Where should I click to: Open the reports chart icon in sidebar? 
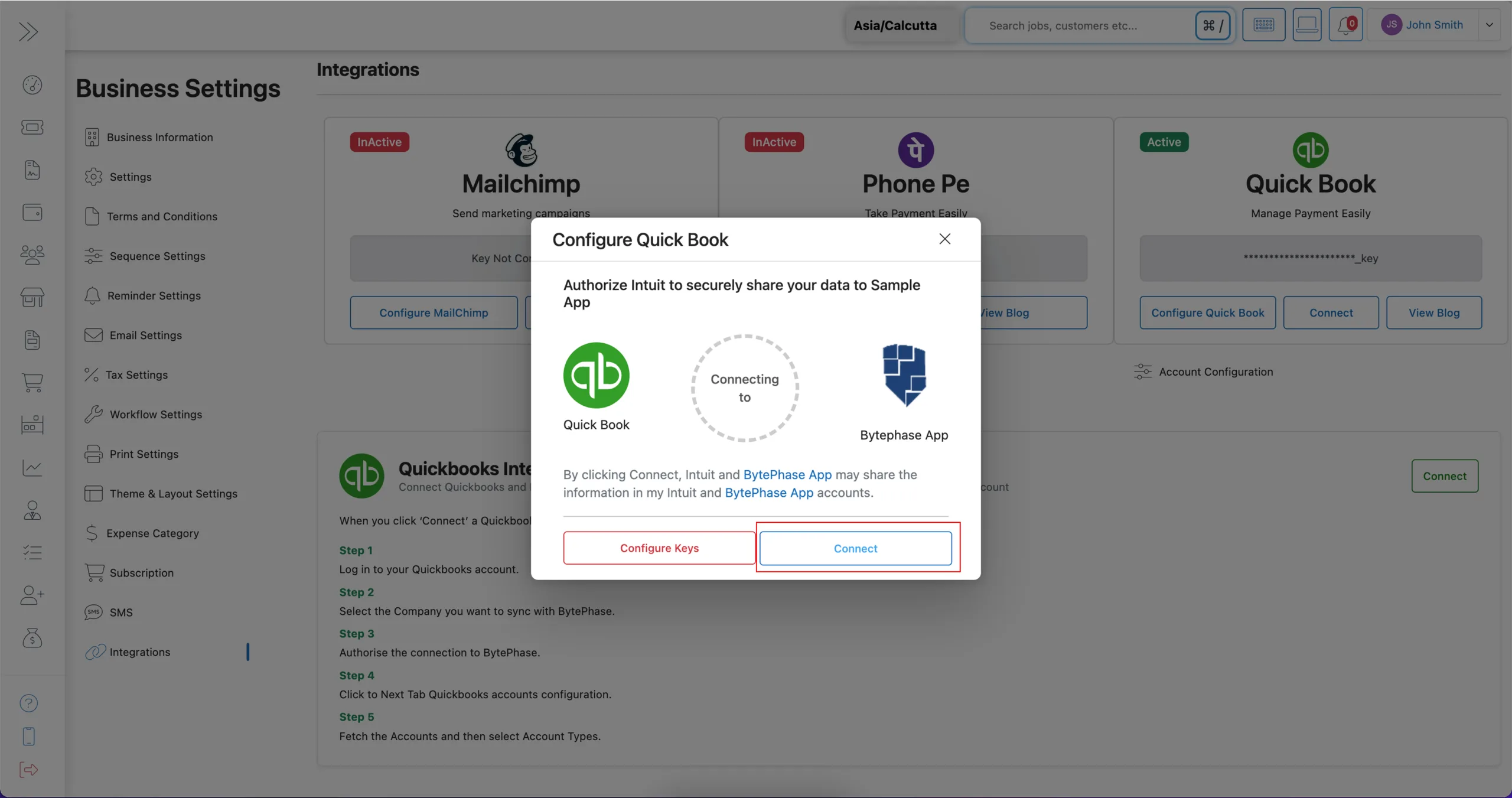tap(32, 468)
